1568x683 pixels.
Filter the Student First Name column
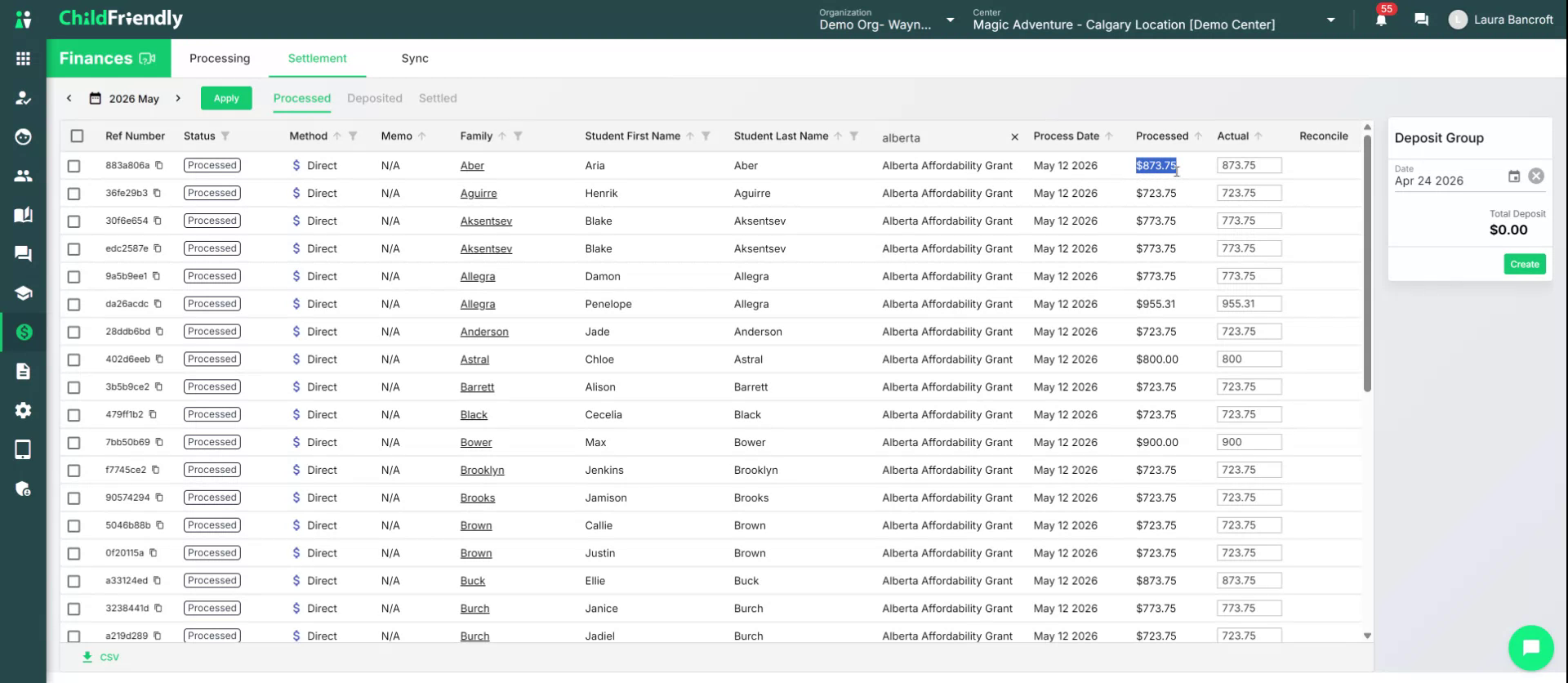(706, 136)
